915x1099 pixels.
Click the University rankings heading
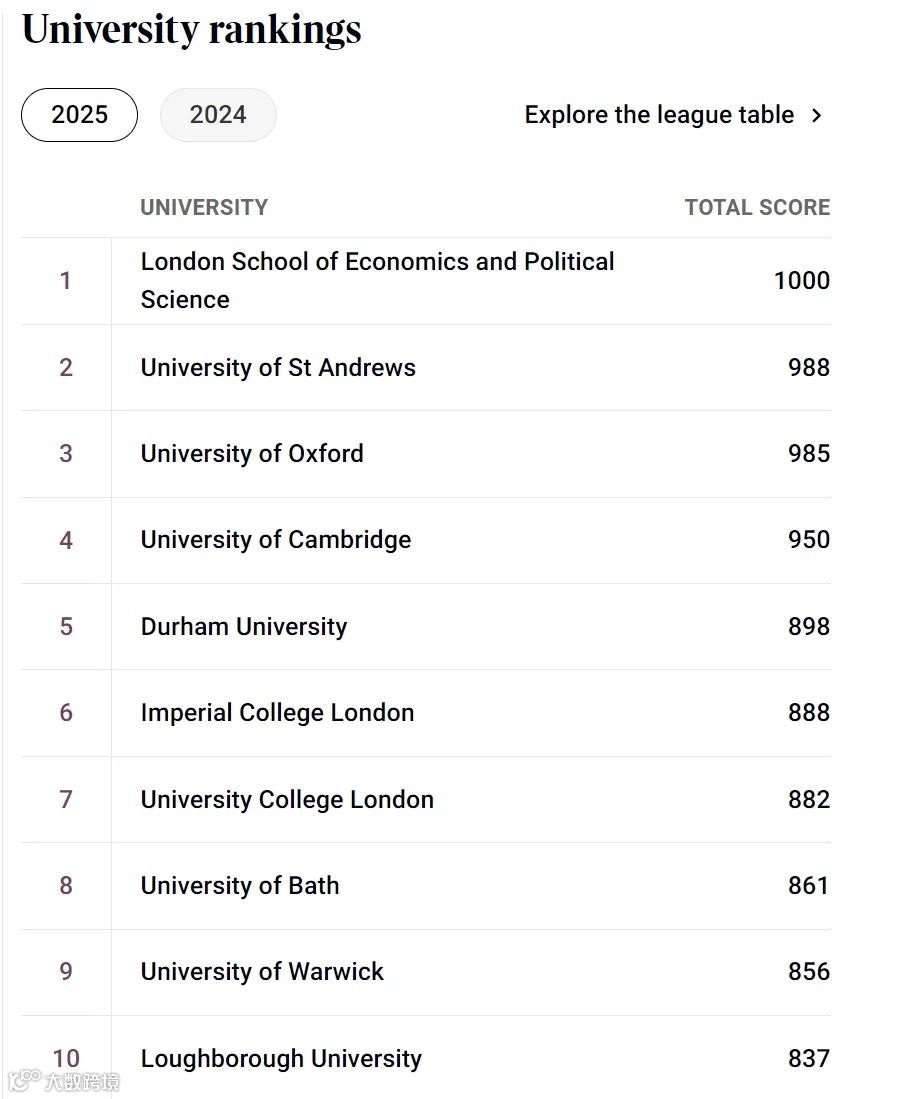(x=192, y=29)
